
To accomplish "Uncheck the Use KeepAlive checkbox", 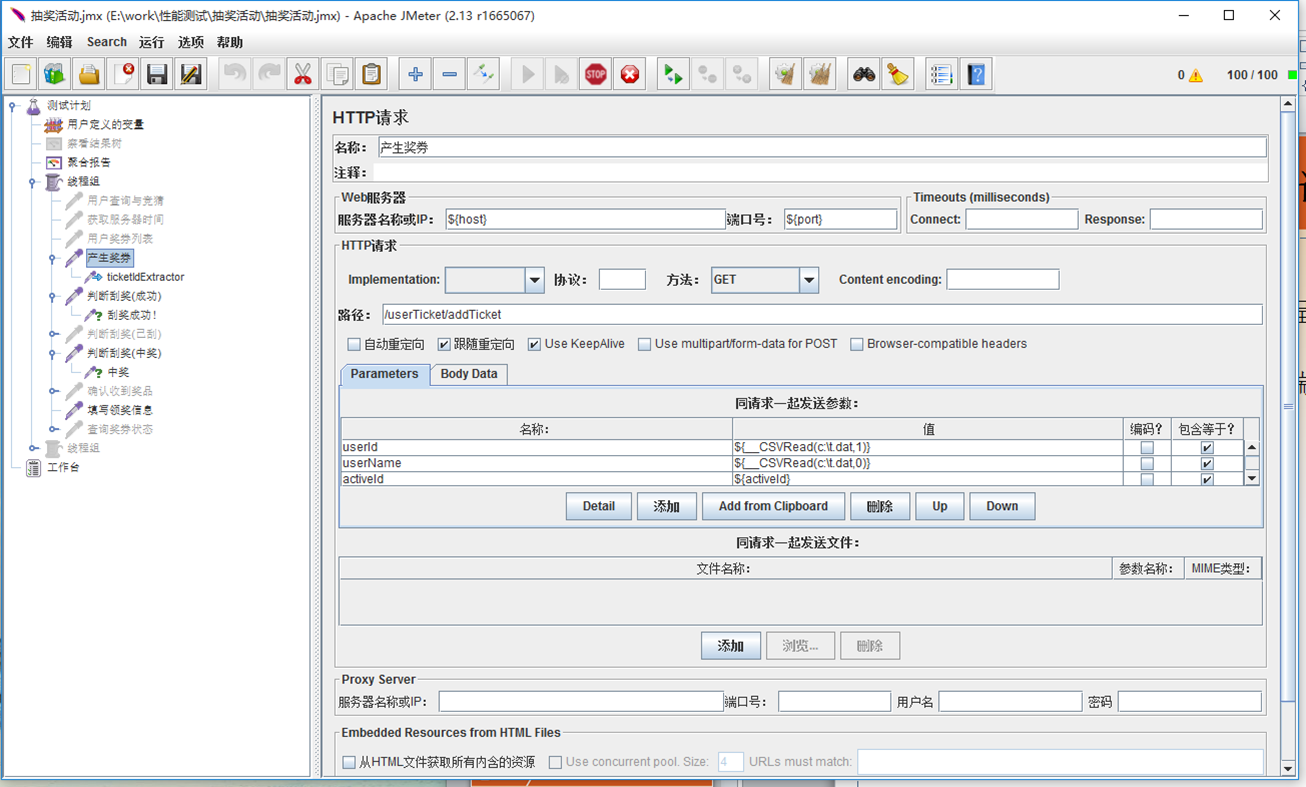I will click(535, 344).
